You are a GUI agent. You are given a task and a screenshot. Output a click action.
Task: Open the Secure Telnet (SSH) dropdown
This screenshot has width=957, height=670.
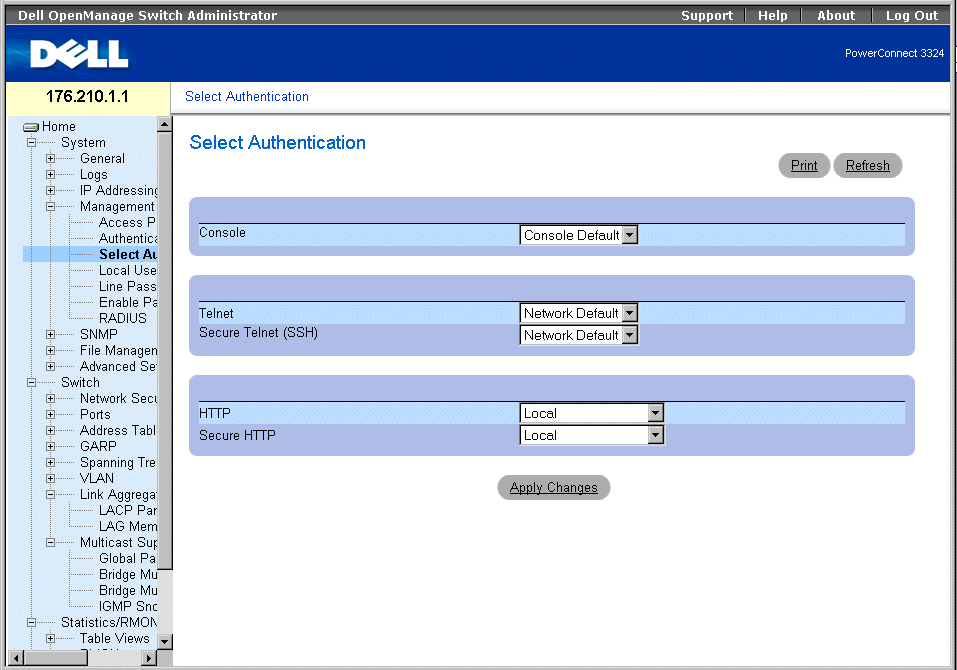(579, 335)
